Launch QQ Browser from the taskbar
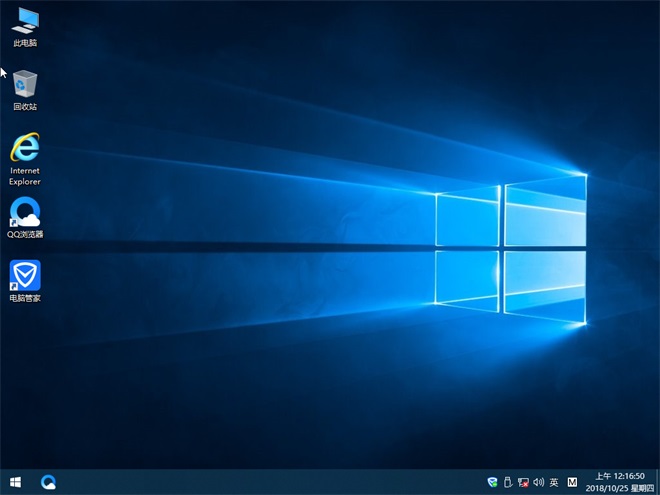Viewport: 660px width, 495px height. click(x=48, y=482)
